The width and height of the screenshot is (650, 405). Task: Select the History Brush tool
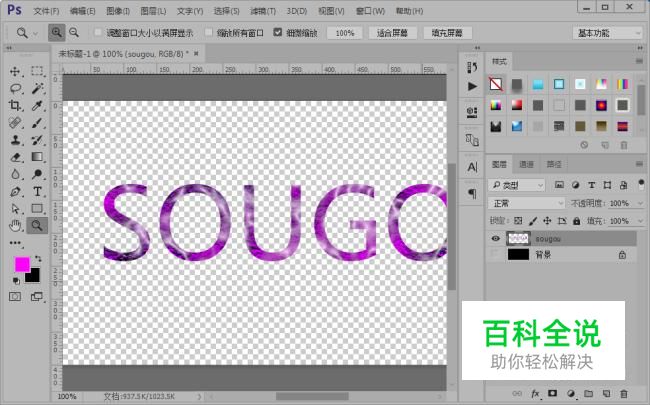[x=37, y=140]
